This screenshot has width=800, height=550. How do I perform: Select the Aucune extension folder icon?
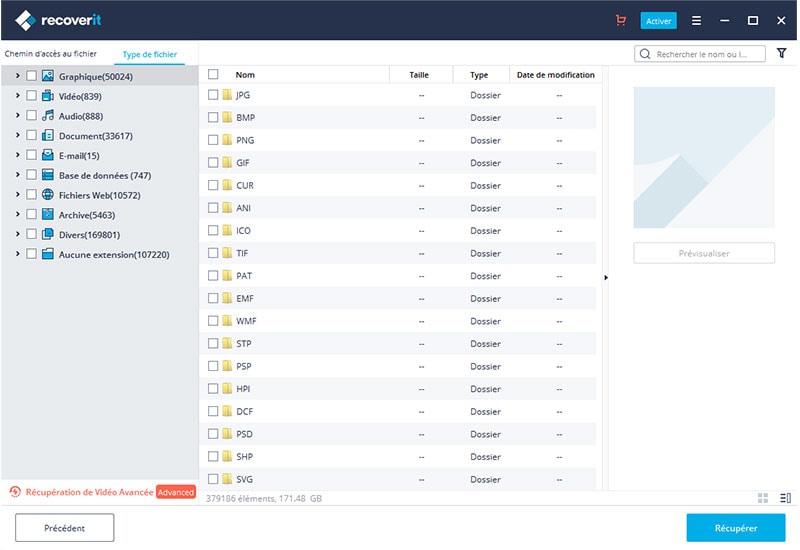point(48,254)
